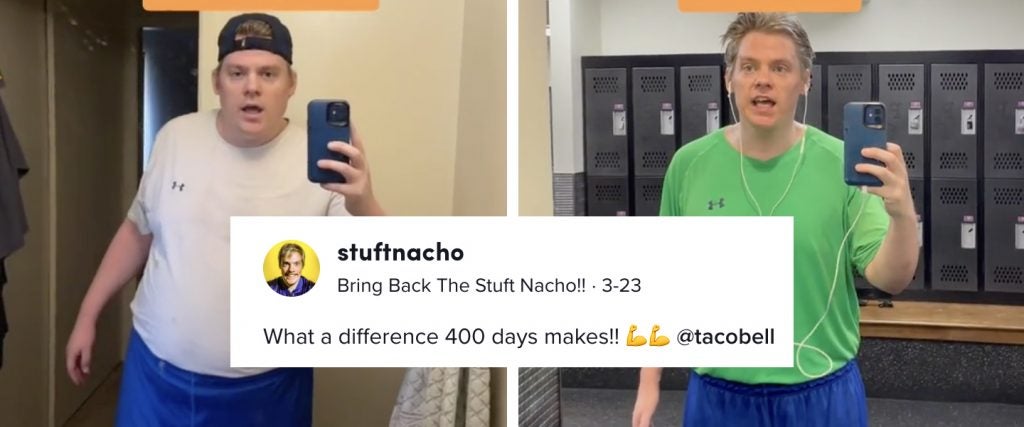Click the orange label bar above right photo
Viewport: 1024px width, 427px height.
click(769, 6)
